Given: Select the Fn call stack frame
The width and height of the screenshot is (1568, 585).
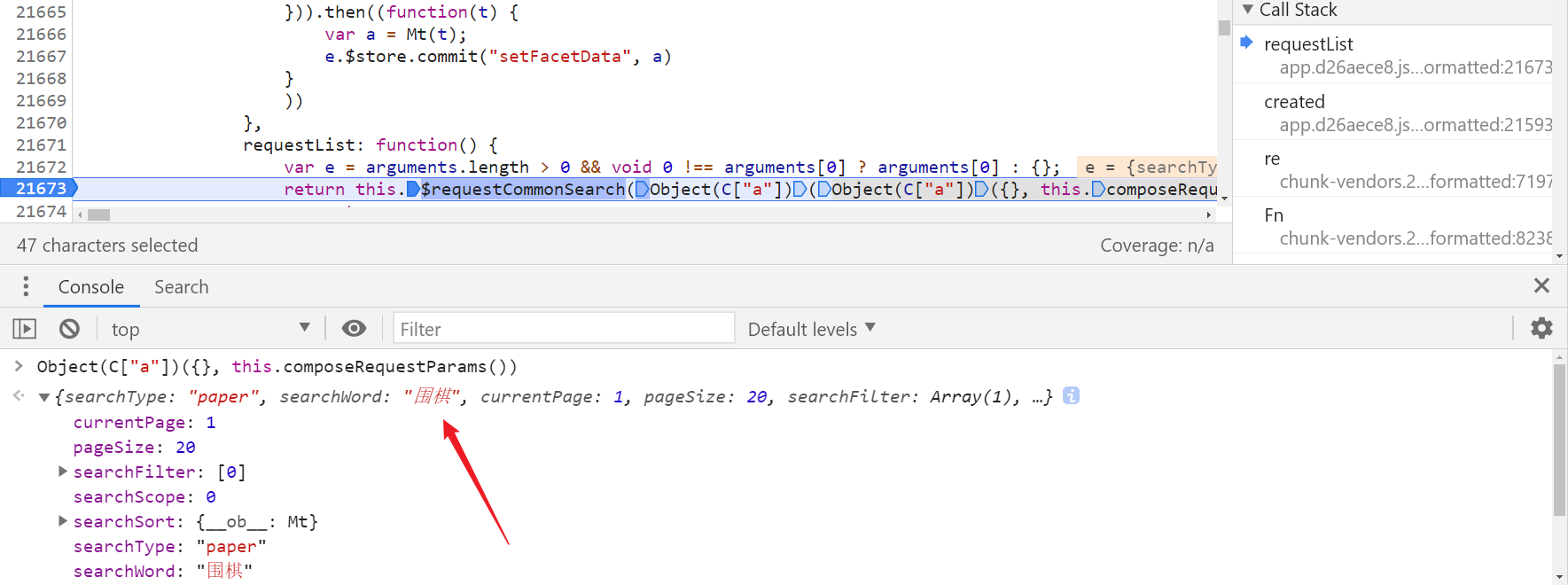Looking at the screenshot, I should coord(1393,226).
